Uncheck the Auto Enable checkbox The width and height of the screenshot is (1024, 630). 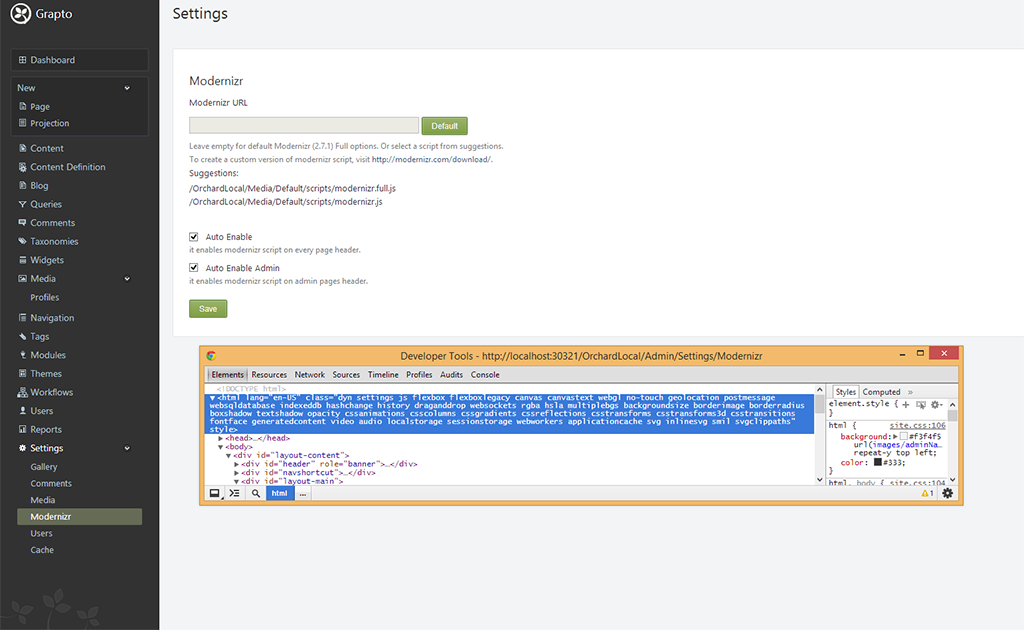(194, 237)
